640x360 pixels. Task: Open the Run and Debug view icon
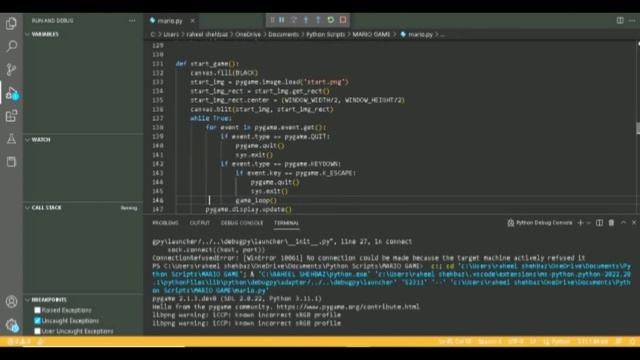coord(11,93)
